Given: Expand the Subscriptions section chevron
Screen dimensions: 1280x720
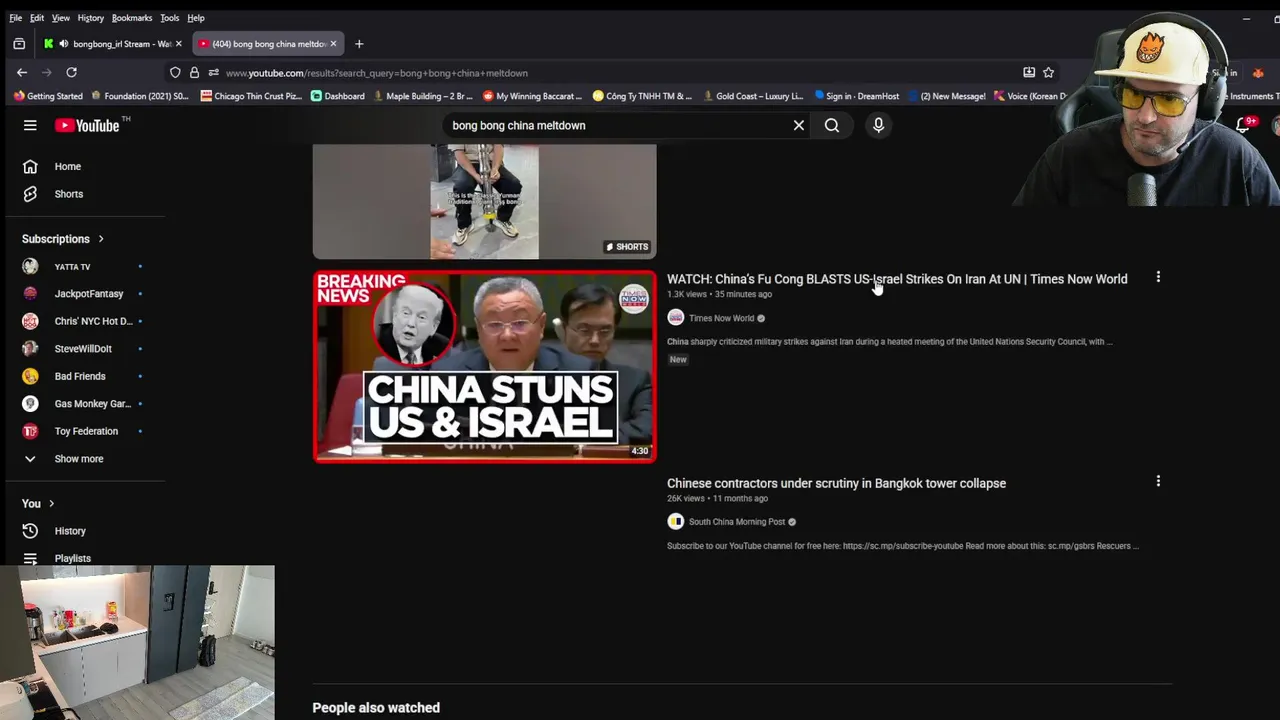Looking at the screenshot, I should click(x=101, y=239).
